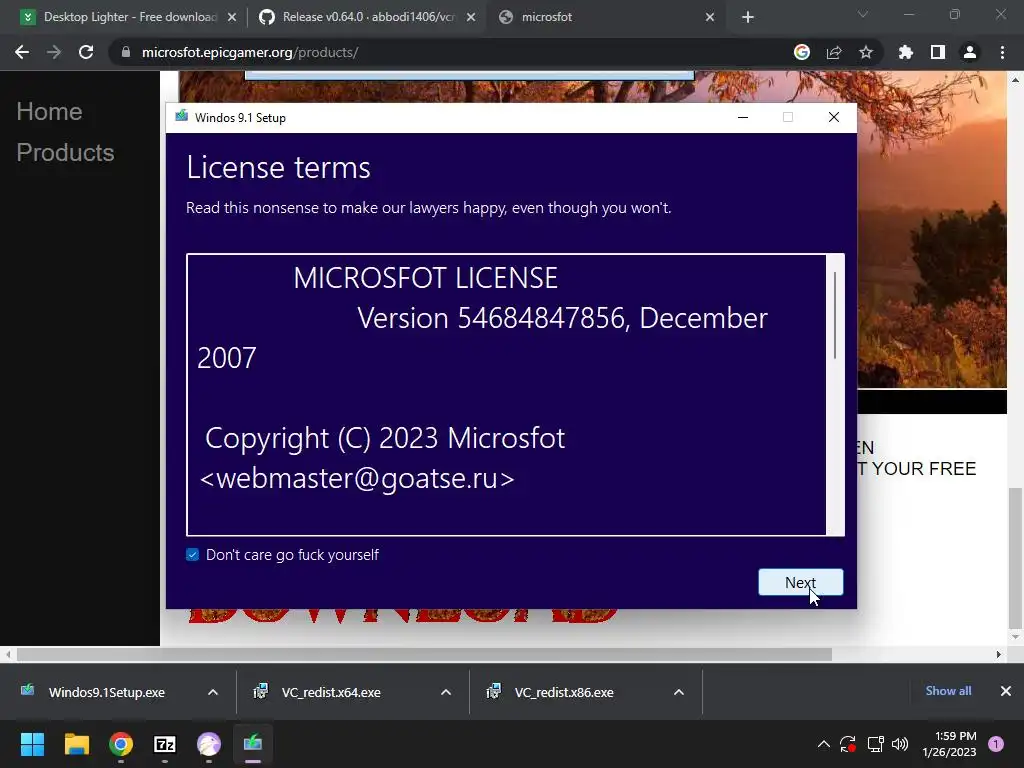Screen dimensions: 1024x768
Task: Show hidden system tray icons
Action: coord(824,744)
